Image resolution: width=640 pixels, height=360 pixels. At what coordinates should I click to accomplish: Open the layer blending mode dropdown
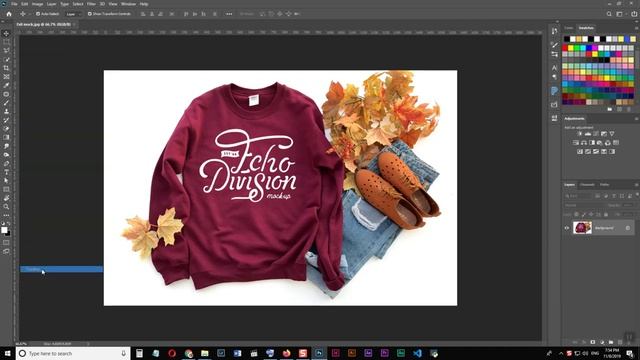pyautogui.click(x=584, y=205)
